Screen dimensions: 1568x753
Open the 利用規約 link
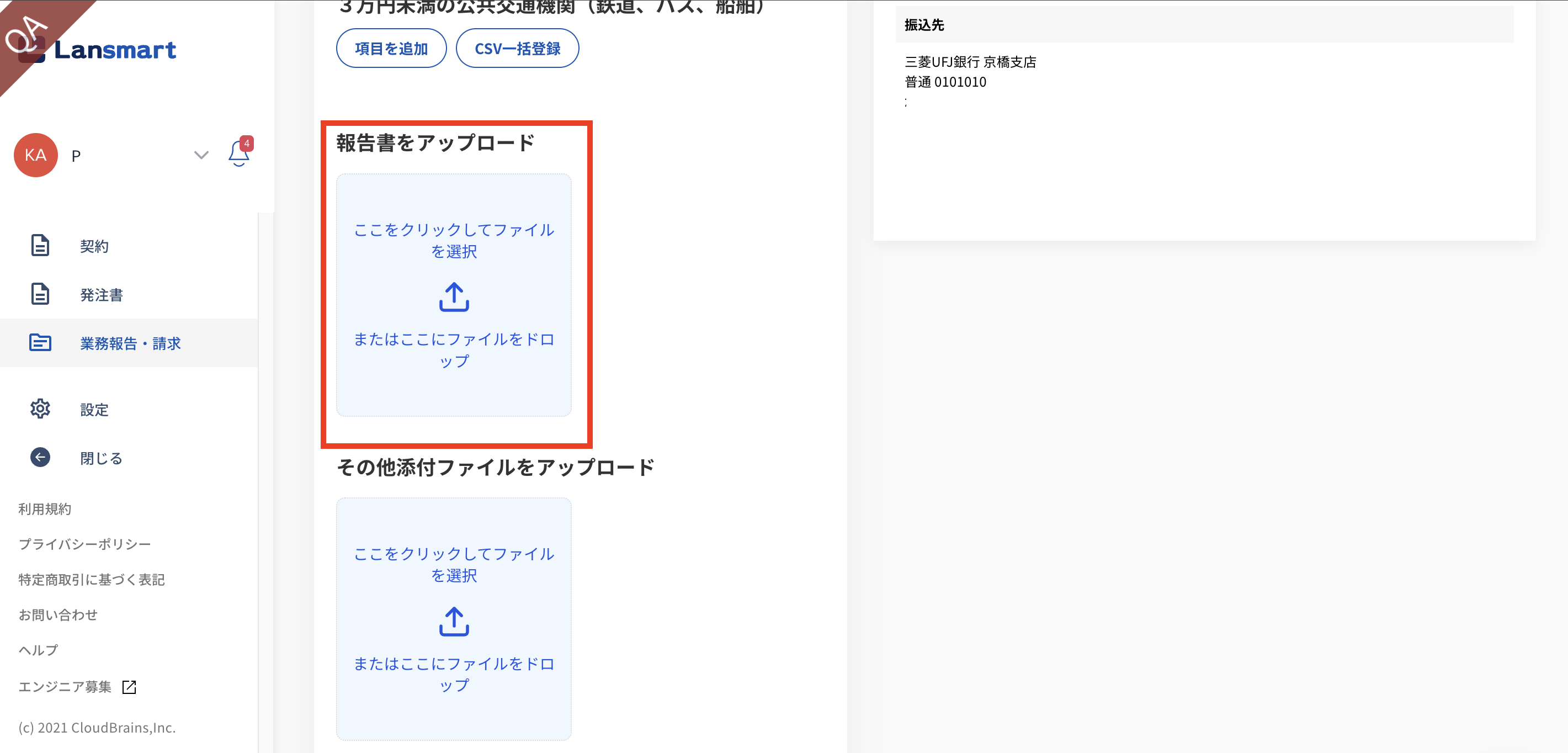pyautogui.click(x=45, y=509)
